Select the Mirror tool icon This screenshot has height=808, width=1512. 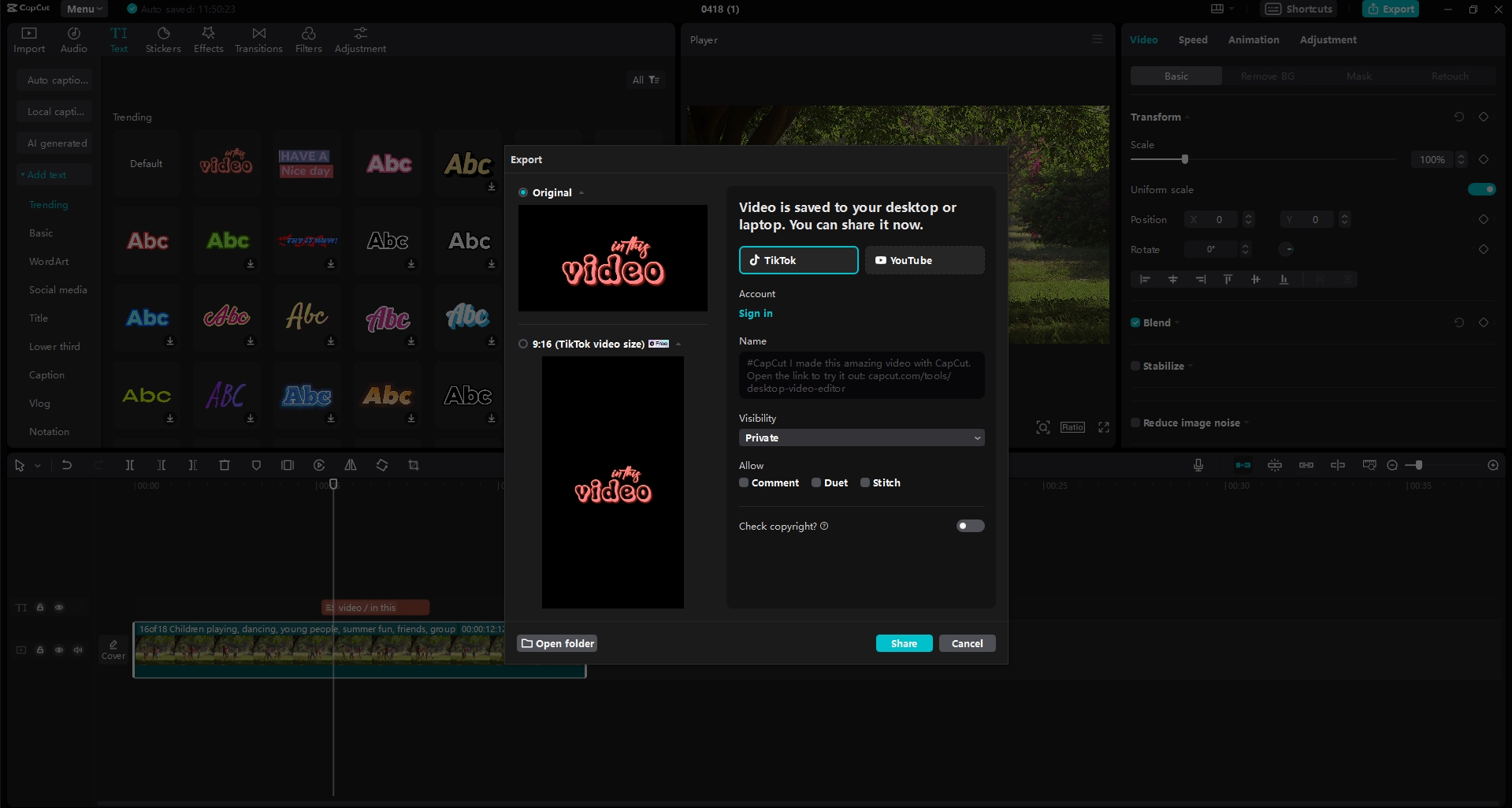351,465
